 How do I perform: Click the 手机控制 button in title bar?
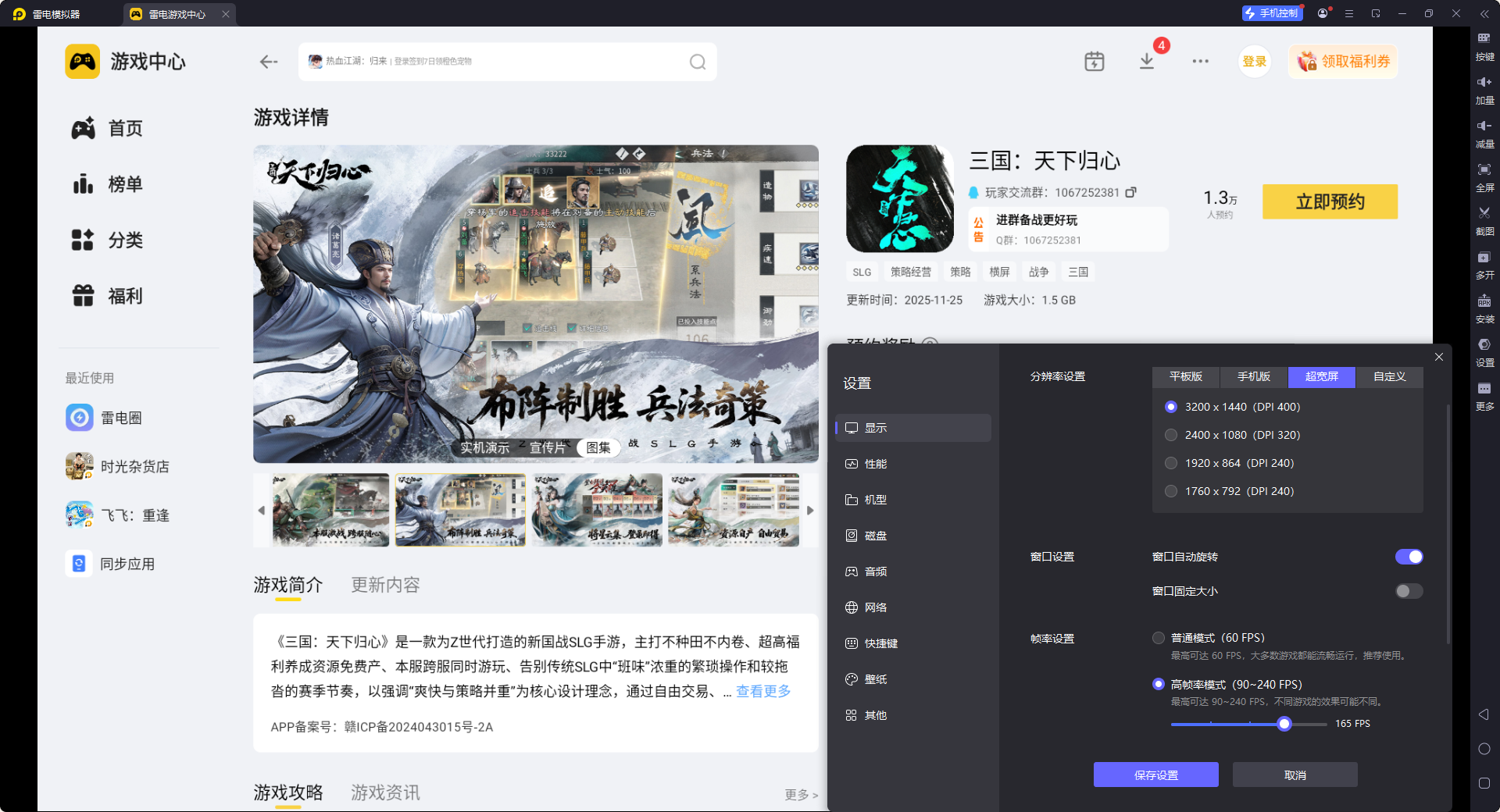pos(1272,13)
